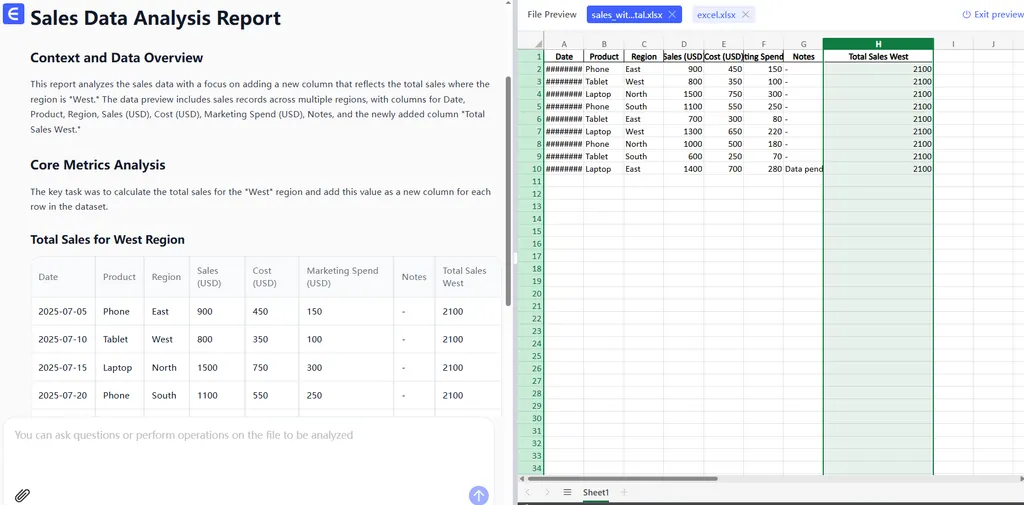1024x505 pixels.
Task: Go to next sheet arrow
Action: 547,492
